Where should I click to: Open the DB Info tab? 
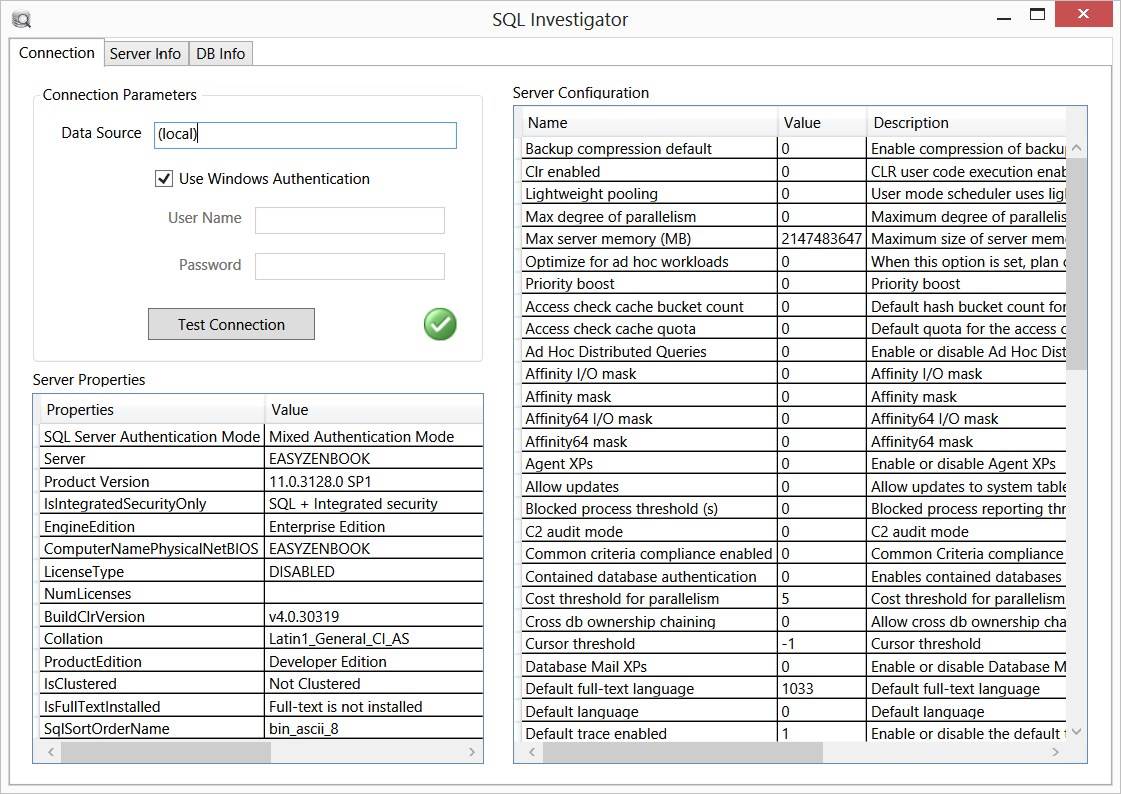point(220,54)
